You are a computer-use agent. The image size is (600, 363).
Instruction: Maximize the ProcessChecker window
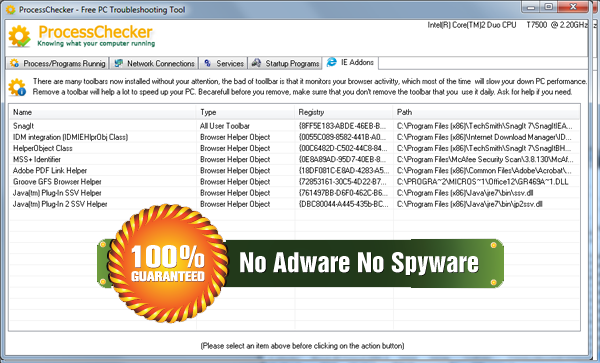[x=548, y=7]
